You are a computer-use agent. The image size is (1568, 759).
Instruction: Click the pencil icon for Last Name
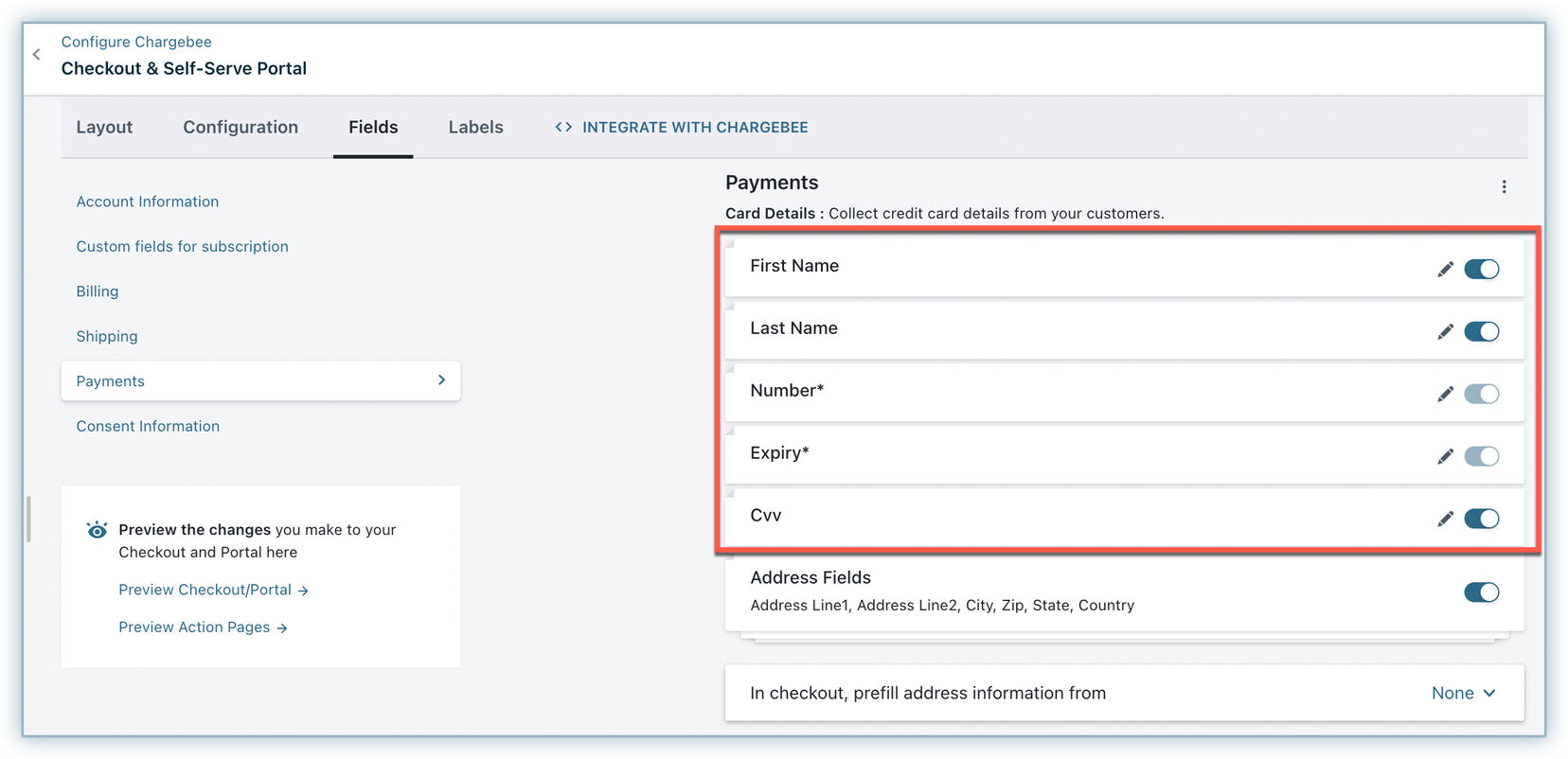(1445, 332)
